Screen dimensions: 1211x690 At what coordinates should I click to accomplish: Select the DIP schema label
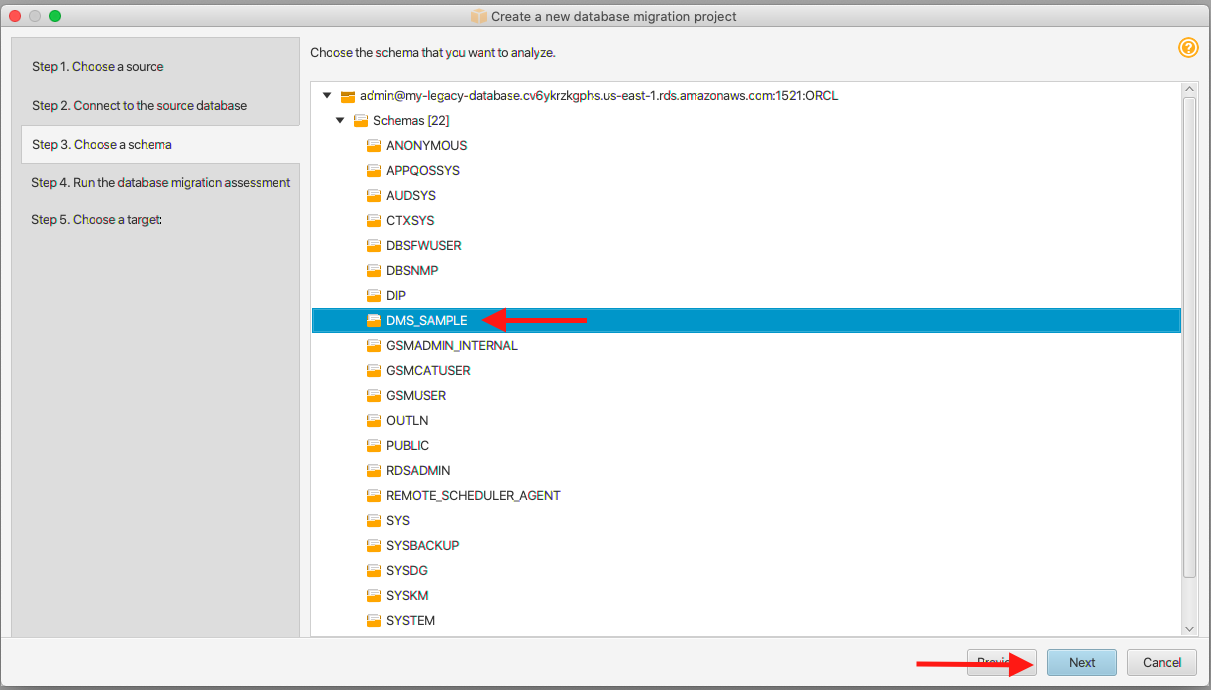pos(396,296)
